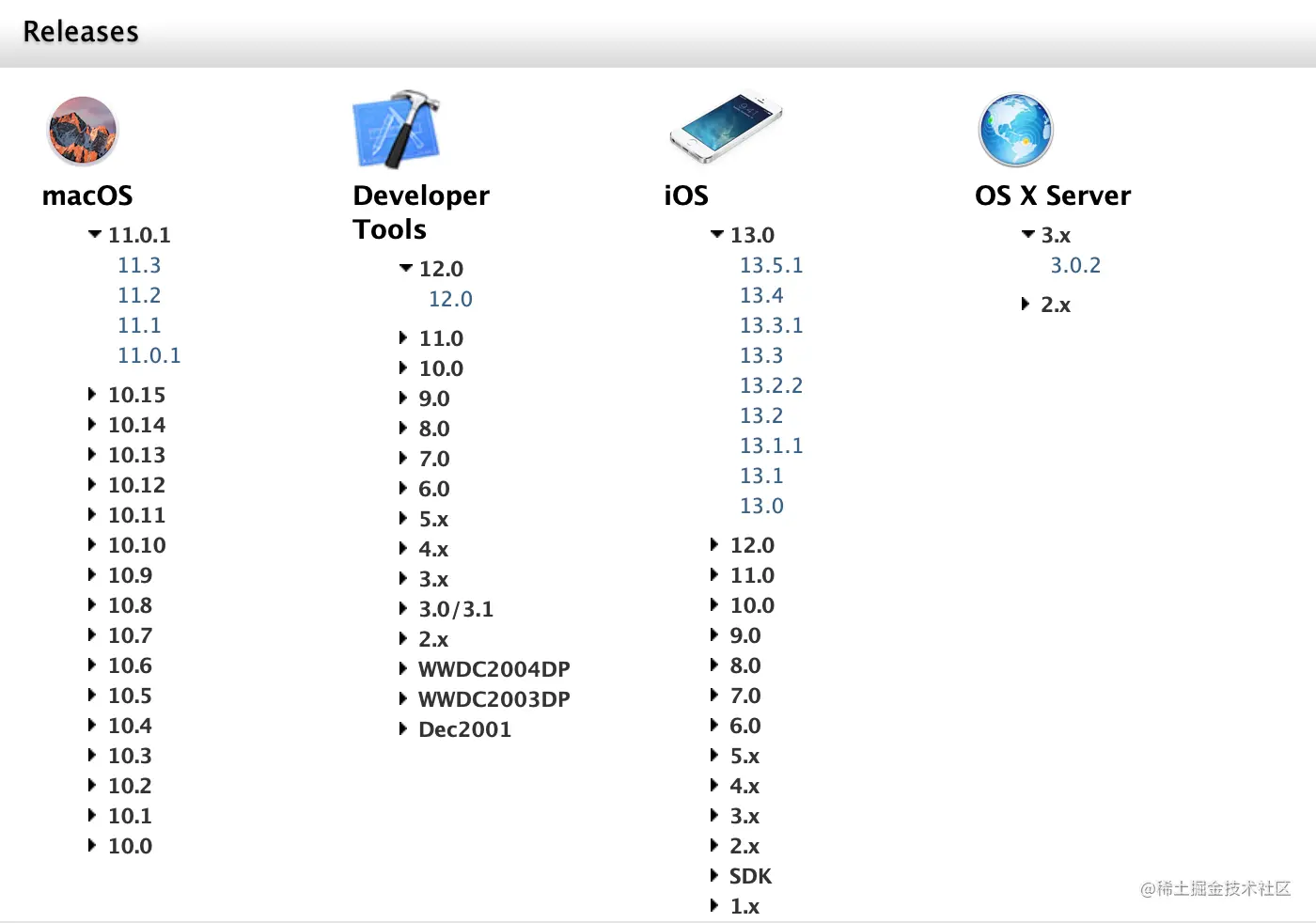Image resolution: width=1316 pixels, height=923 pixels.
Task: Open the iOS 13.3.1 release link
Action: 772,325
